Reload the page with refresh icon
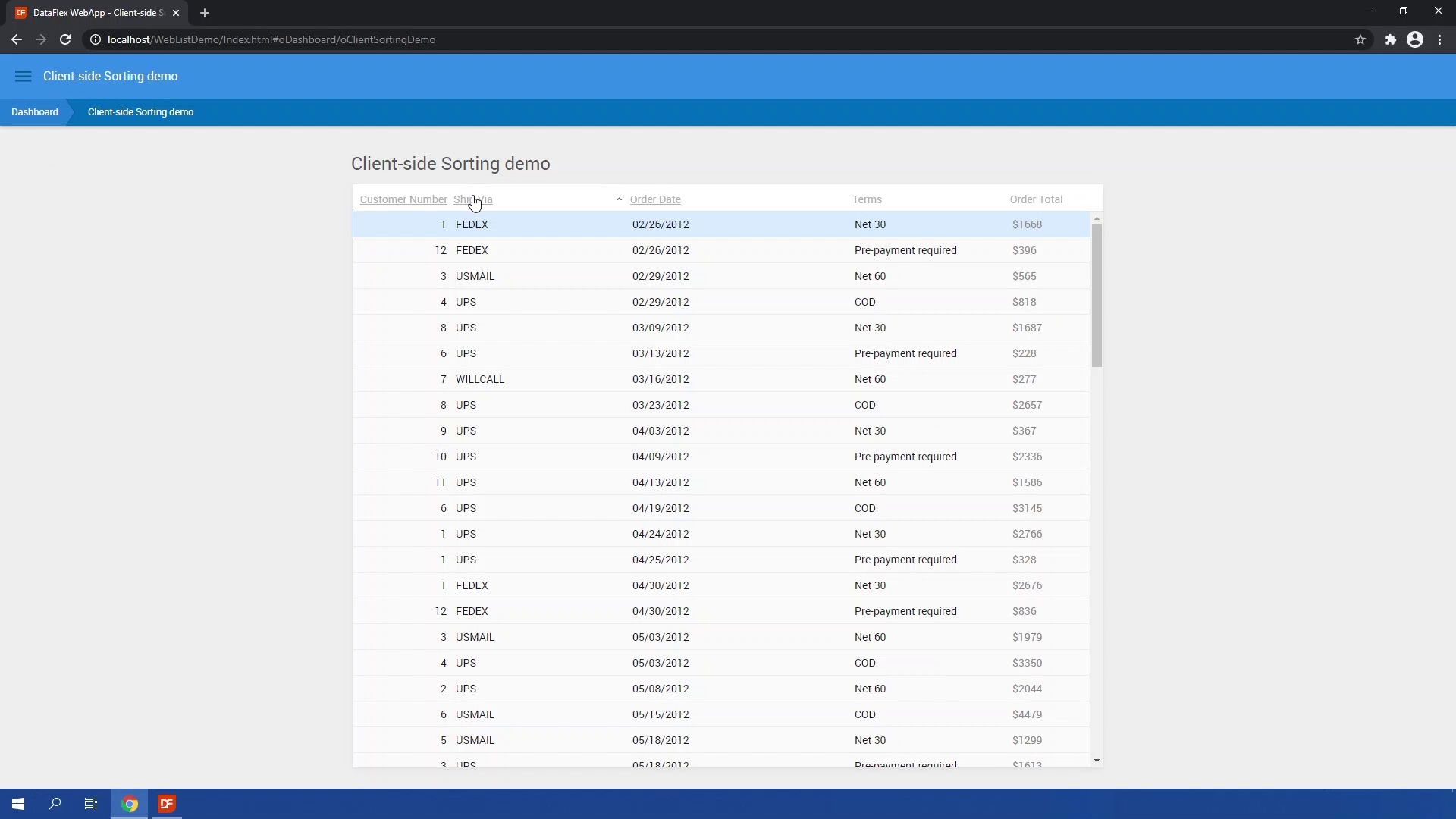Viewport: 1456px width, 819px height. 65,39
